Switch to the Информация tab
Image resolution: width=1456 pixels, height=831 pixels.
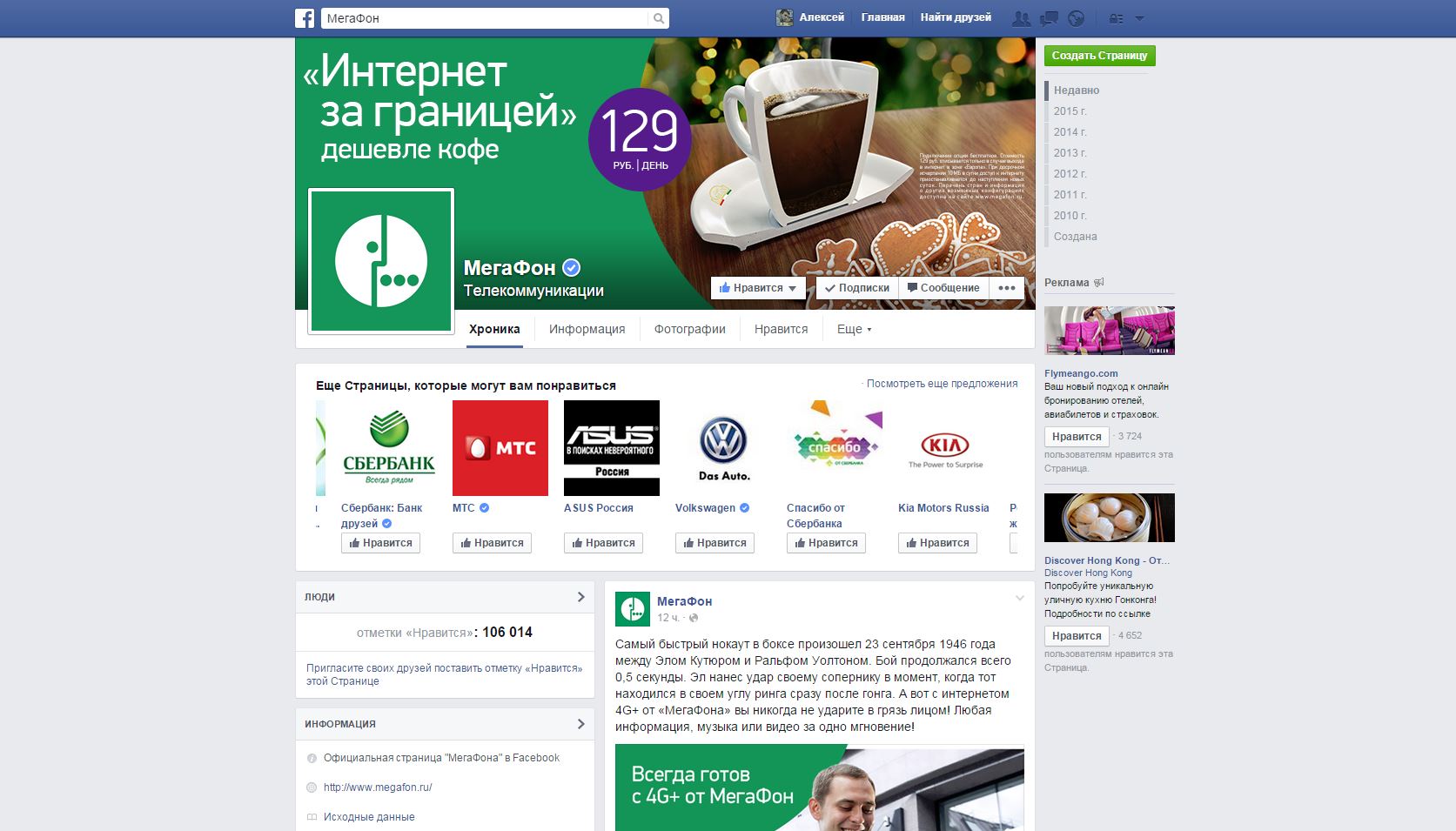(587, 329)
